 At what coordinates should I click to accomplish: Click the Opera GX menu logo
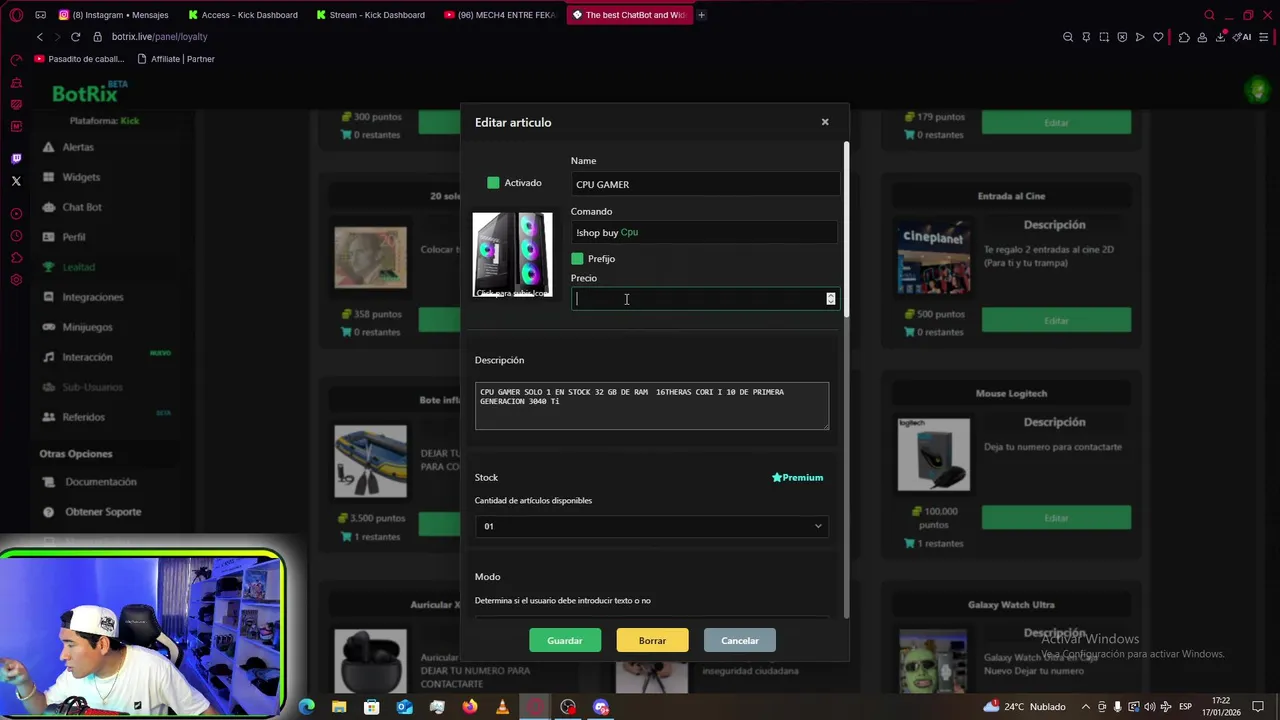pos(16,15)
